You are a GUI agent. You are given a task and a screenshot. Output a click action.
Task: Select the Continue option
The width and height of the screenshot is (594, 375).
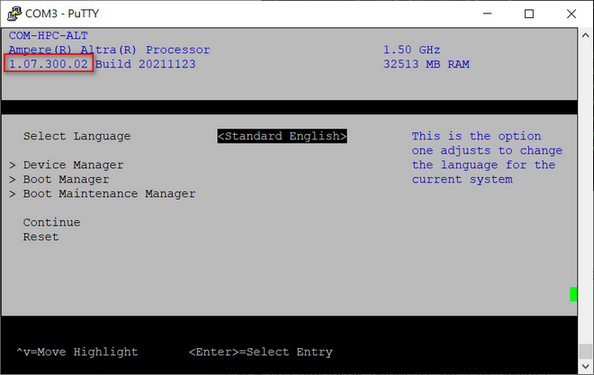click(52, 222)
